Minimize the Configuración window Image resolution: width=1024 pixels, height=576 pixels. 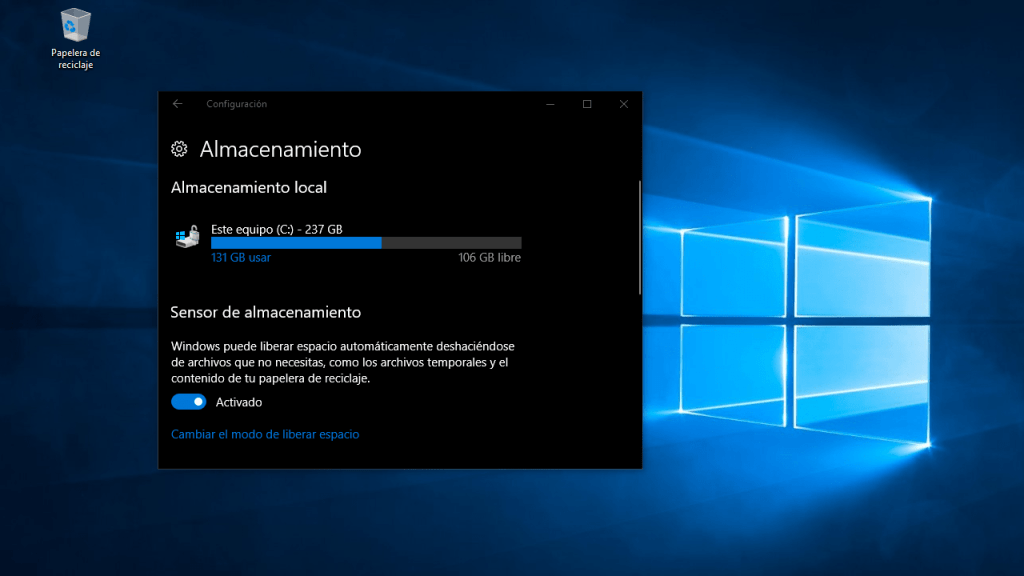pos(549,104)
